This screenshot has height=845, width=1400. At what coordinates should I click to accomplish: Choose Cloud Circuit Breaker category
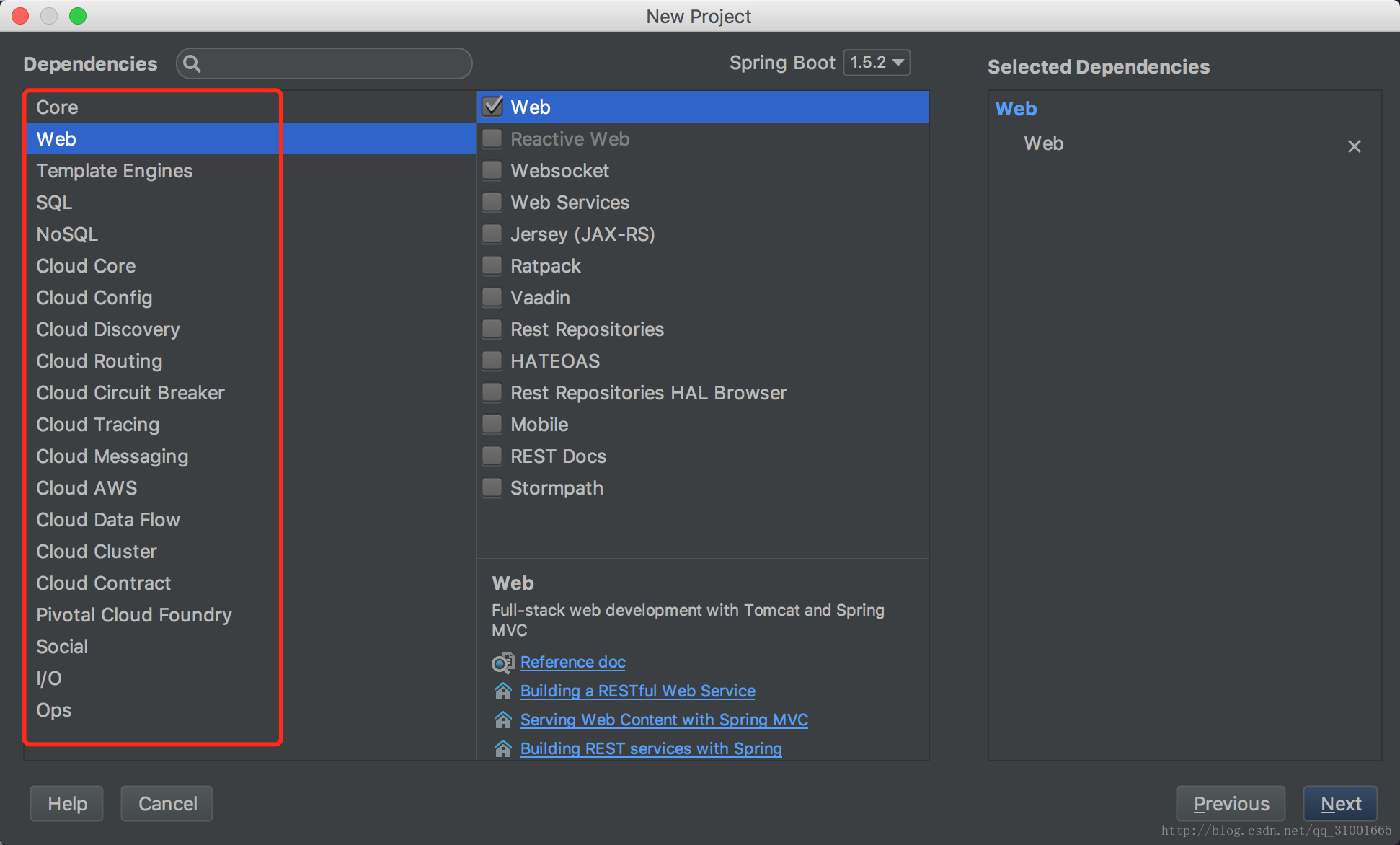[249, 392]
